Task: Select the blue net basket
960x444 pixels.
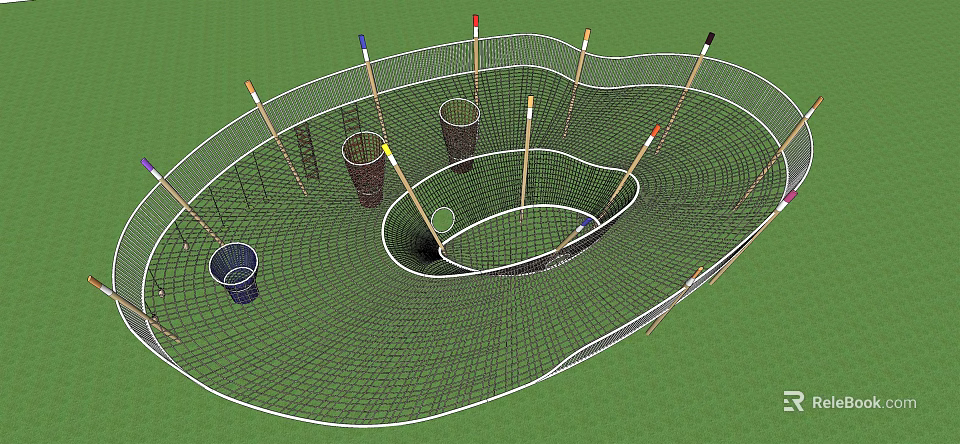Action: click(x=234, y=273)
